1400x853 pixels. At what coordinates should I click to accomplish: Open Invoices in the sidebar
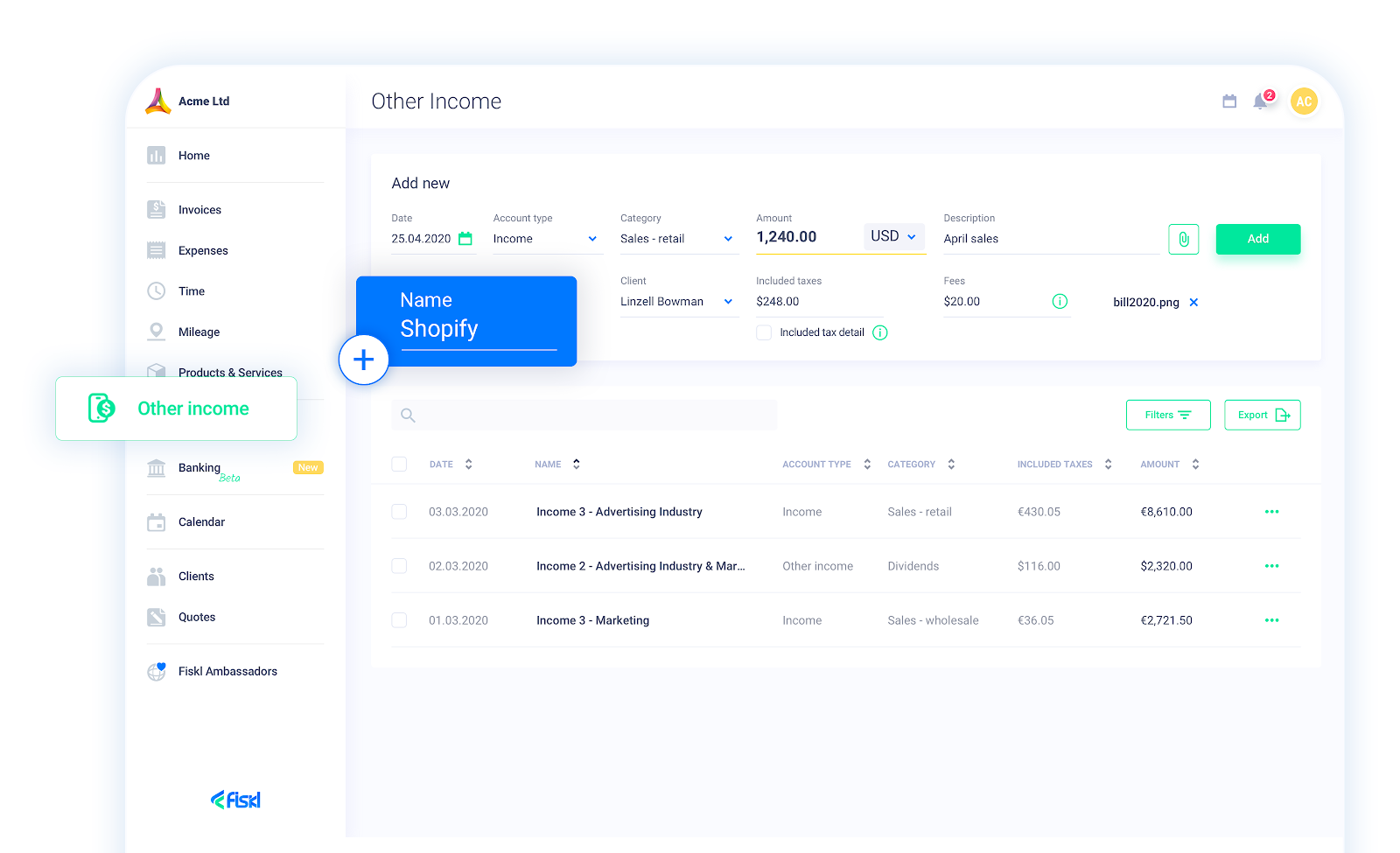199,210
